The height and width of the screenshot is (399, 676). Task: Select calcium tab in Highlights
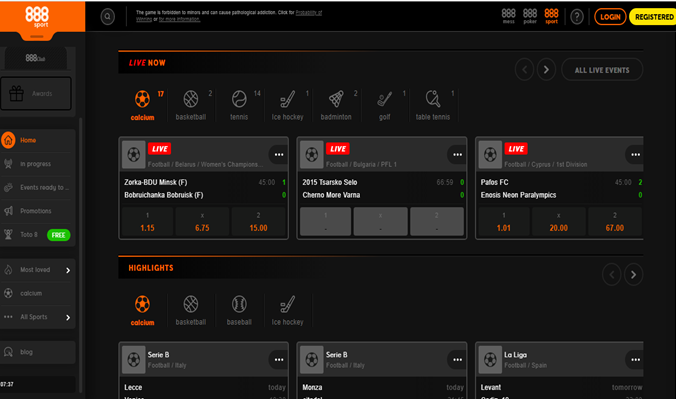pyautogui.click(x=143, y=311)
